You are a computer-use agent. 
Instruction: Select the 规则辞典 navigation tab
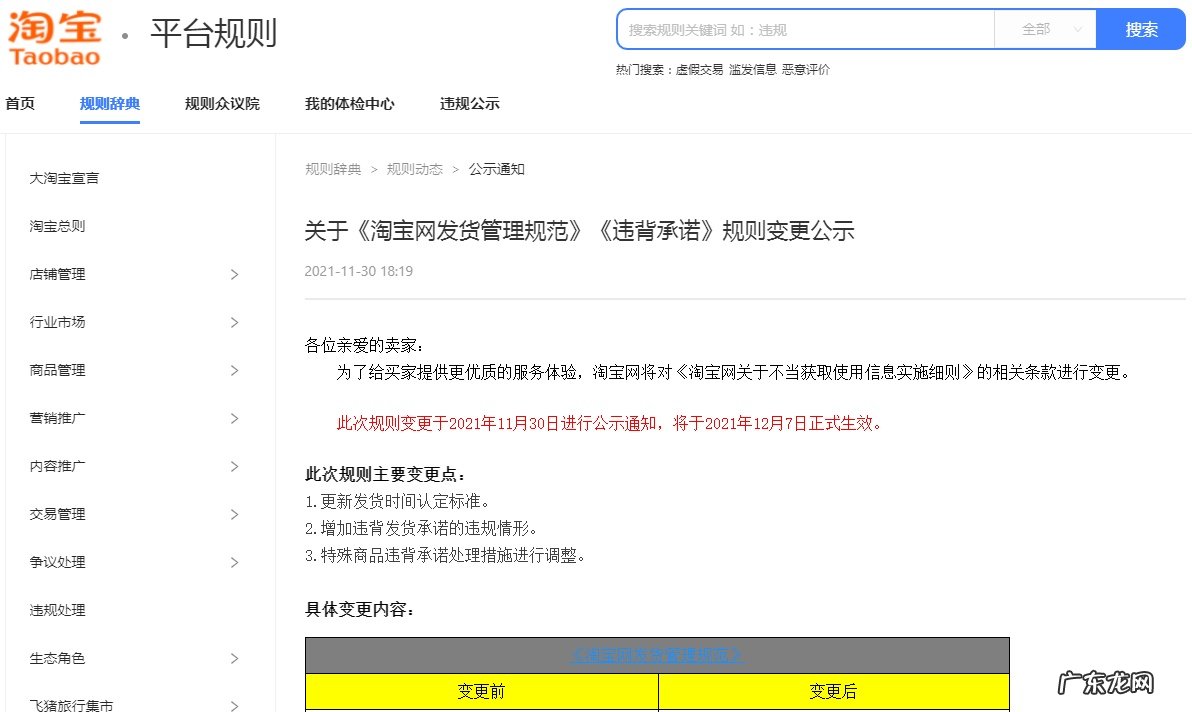click(x=109, y=103)
